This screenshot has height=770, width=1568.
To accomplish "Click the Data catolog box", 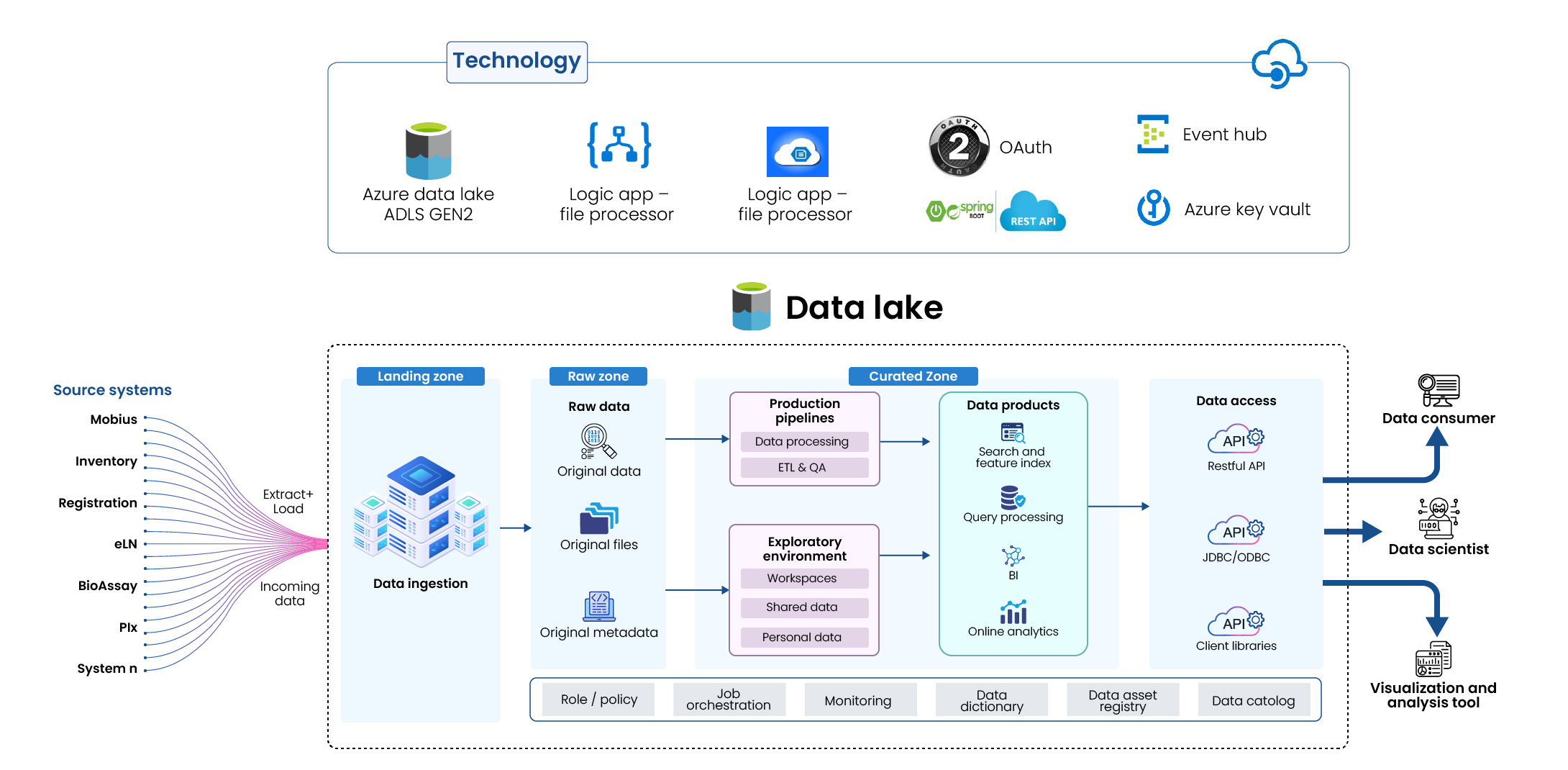I will [x=1254, y=699].
